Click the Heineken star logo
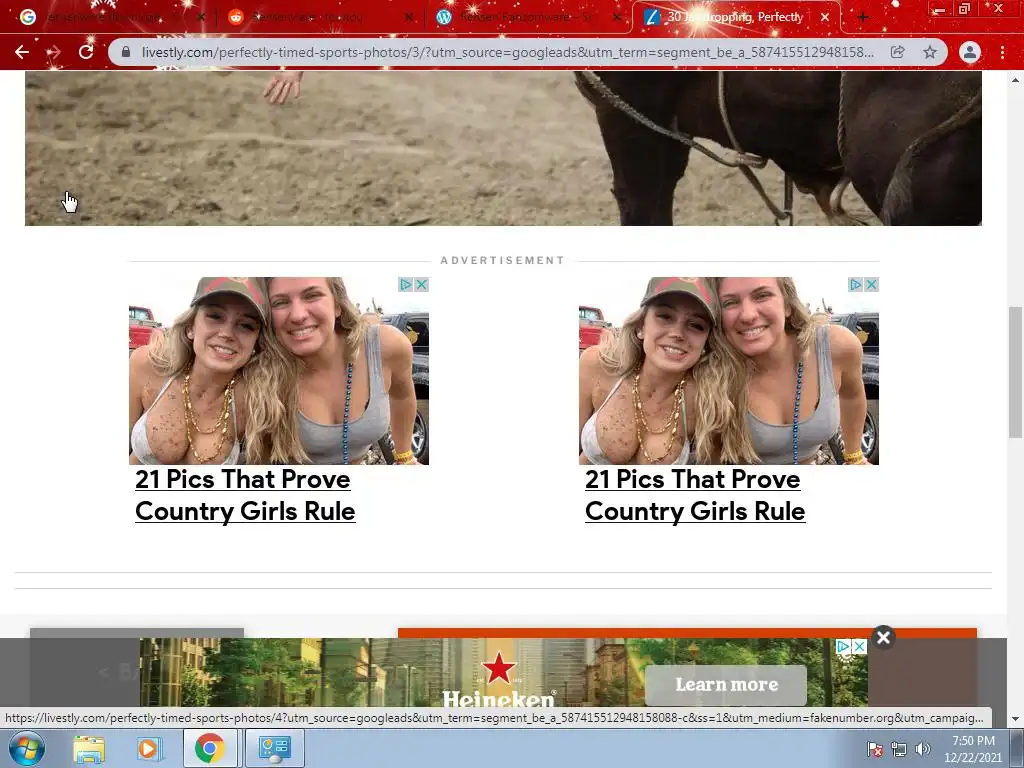The image size is (1024, 768). 499,668
